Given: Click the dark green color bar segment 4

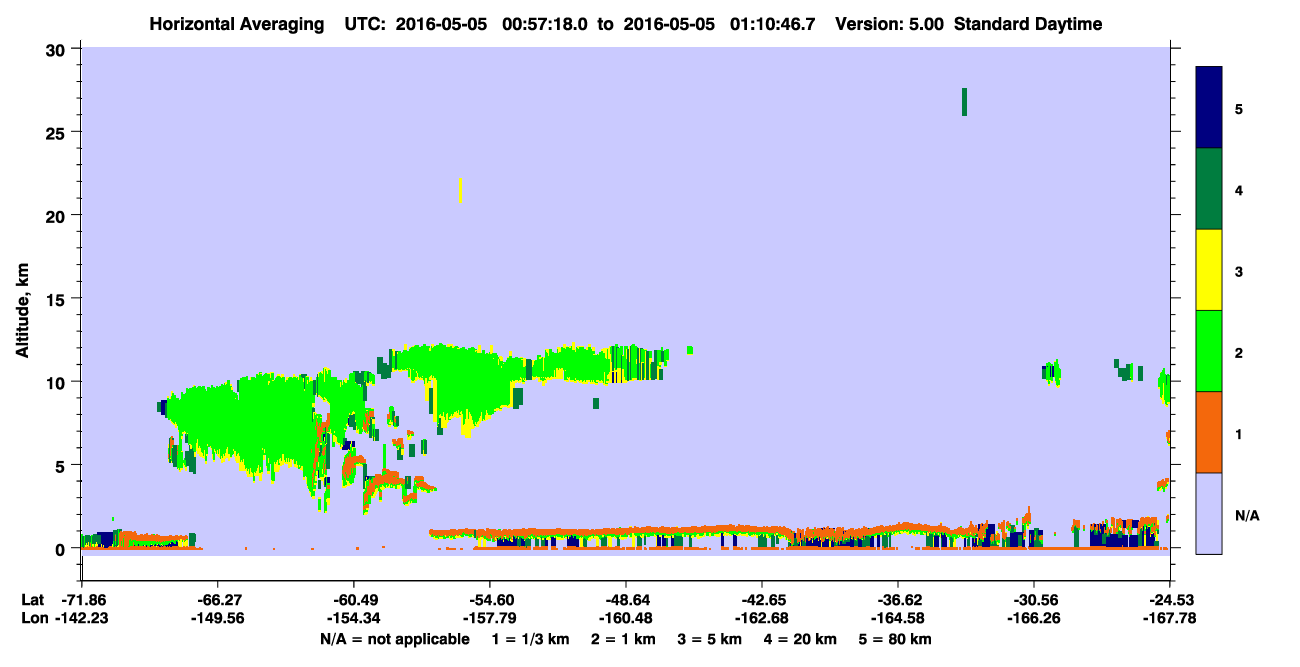Looking at the screenshot, I should tap(1209, 189).
